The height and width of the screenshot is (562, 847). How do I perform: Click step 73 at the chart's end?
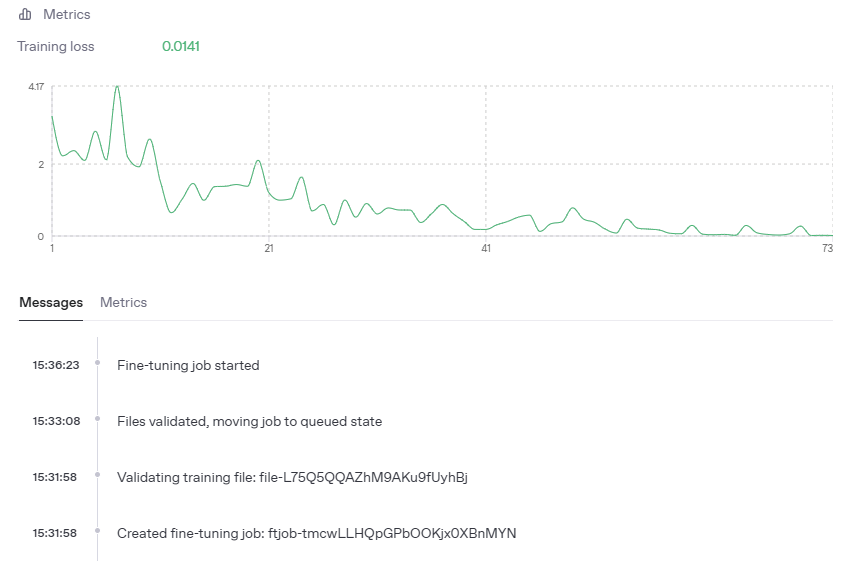click(827, 249)
